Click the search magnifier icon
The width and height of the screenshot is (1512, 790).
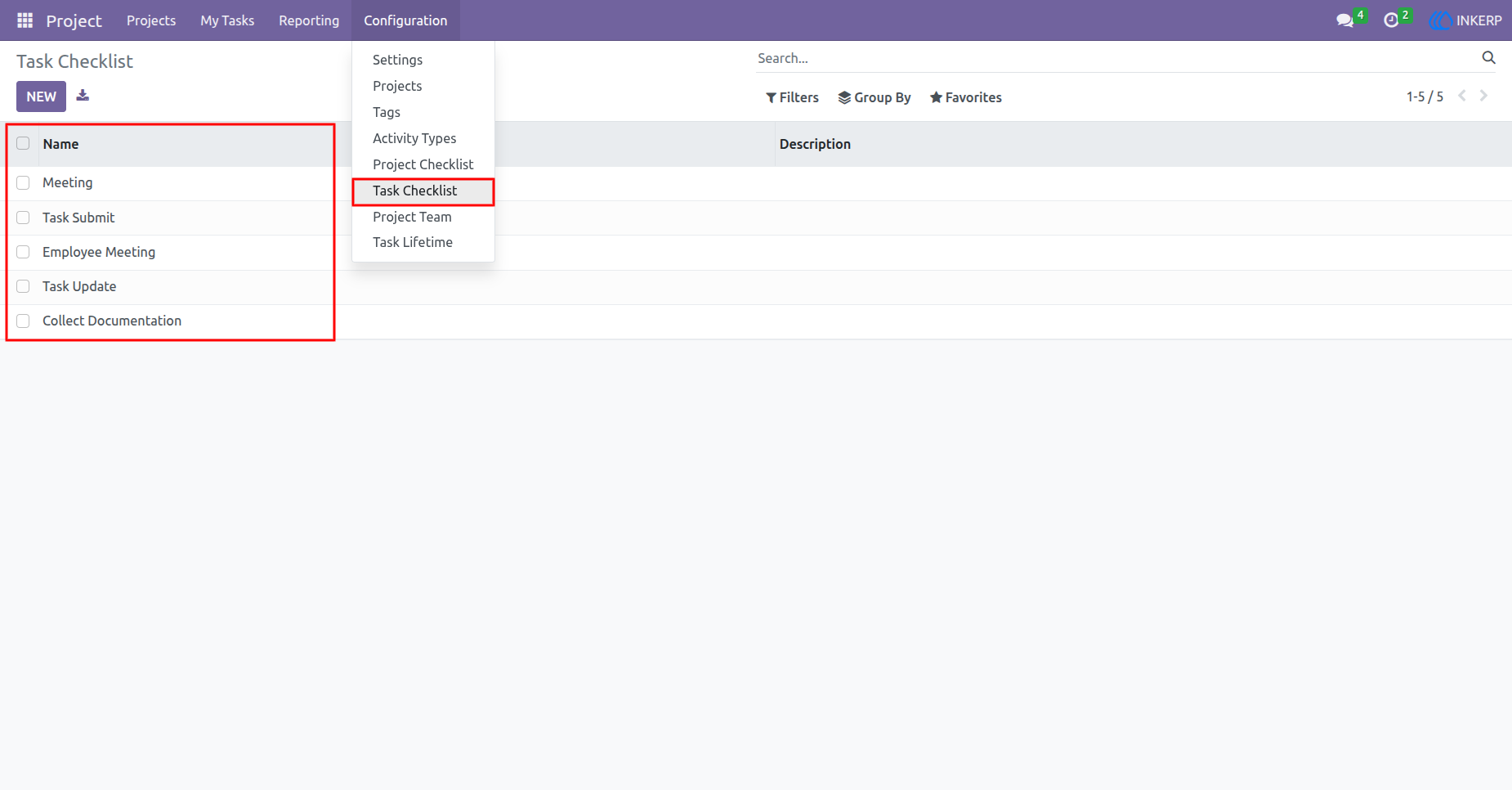[x=1488, y=57]
